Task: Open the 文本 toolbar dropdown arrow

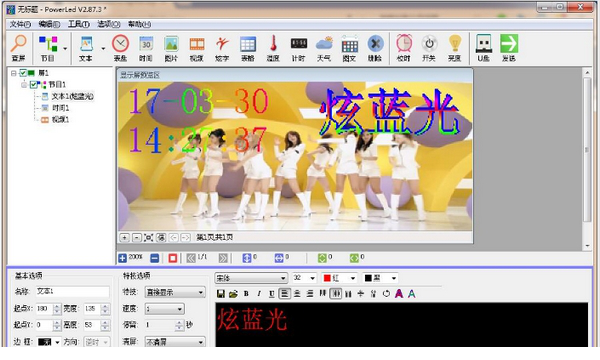Action: coord(103,49)
